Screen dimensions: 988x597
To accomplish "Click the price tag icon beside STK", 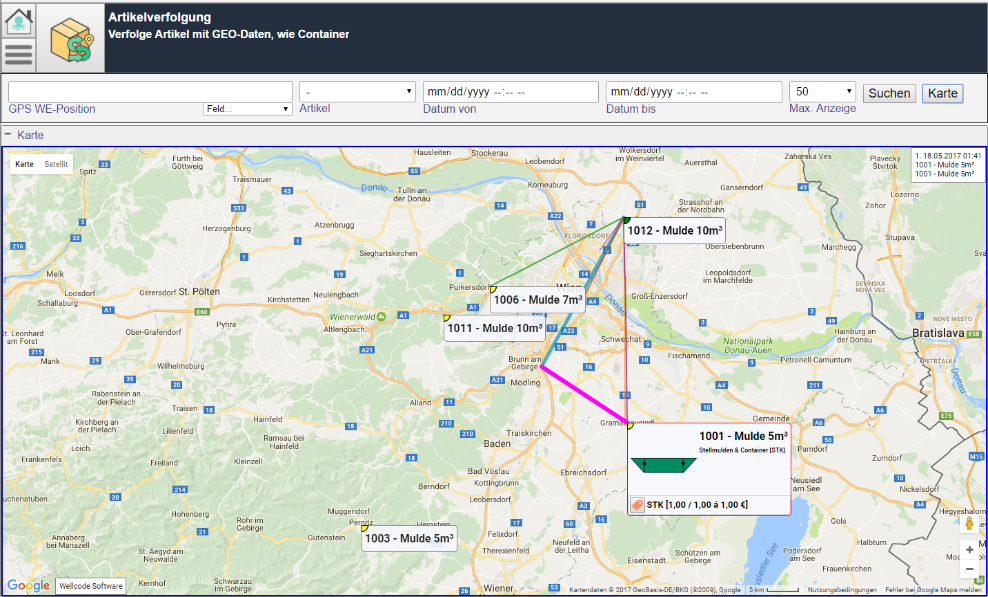I will (637, 505).
